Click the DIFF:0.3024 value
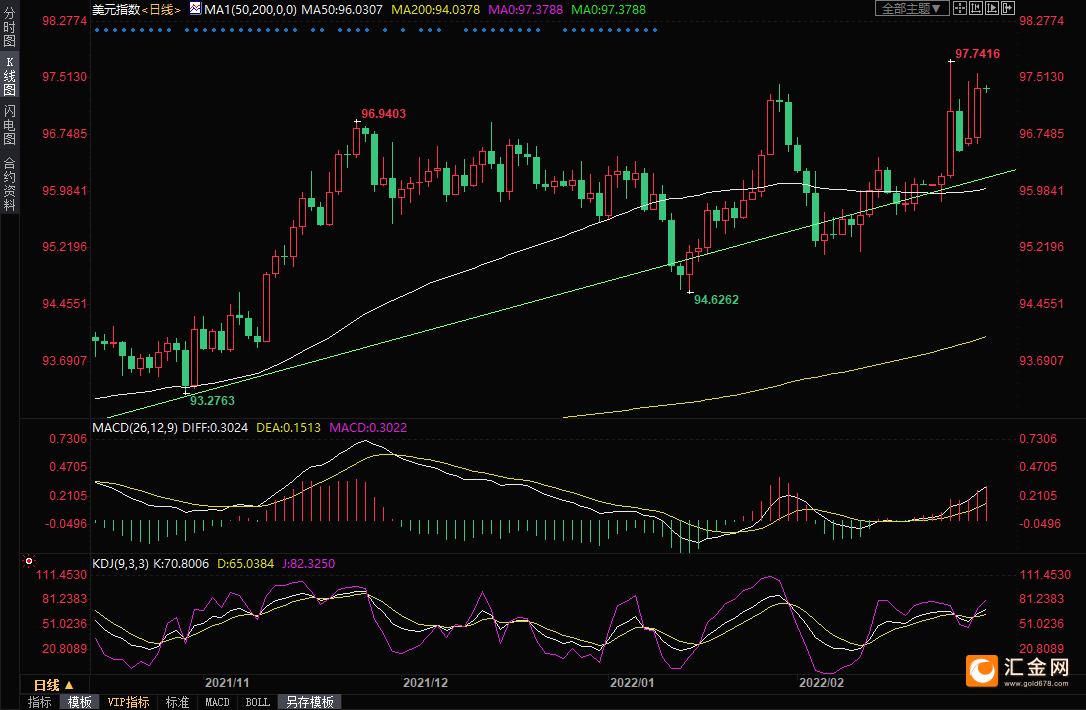The height and width of the screenshot is (710, 1086). 215,427
